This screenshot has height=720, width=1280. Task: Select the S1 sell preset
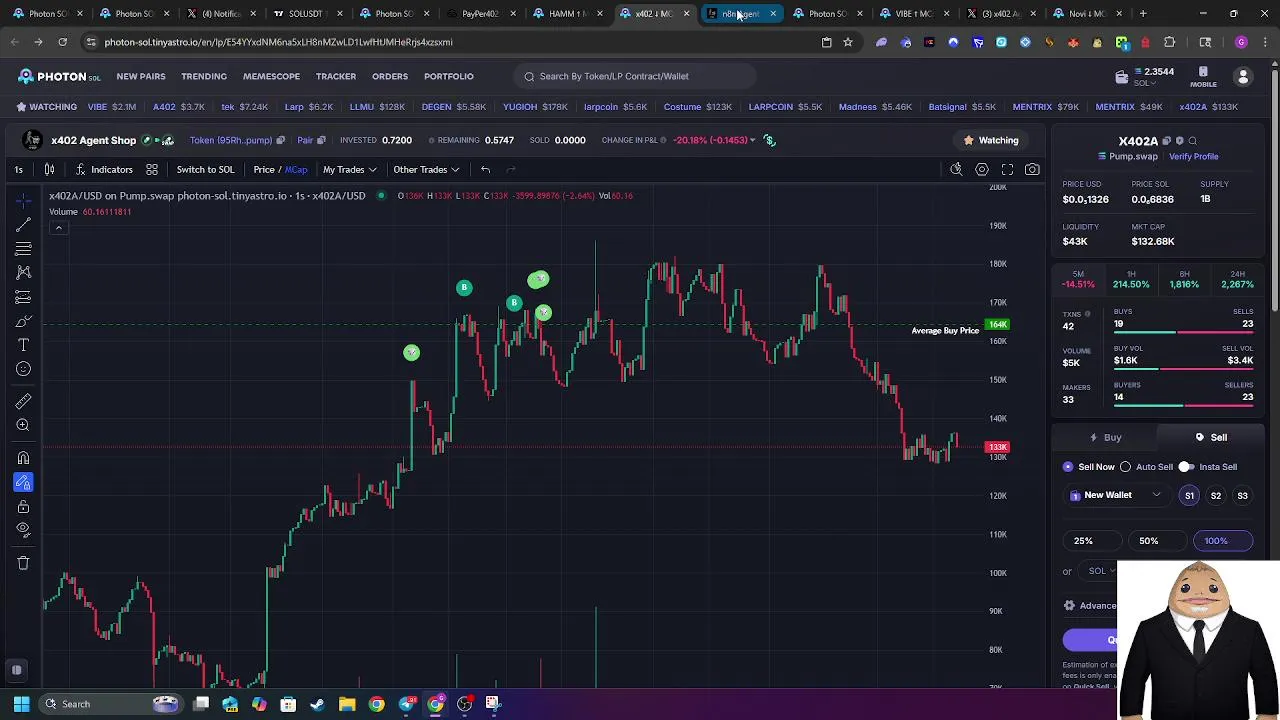1189,495
